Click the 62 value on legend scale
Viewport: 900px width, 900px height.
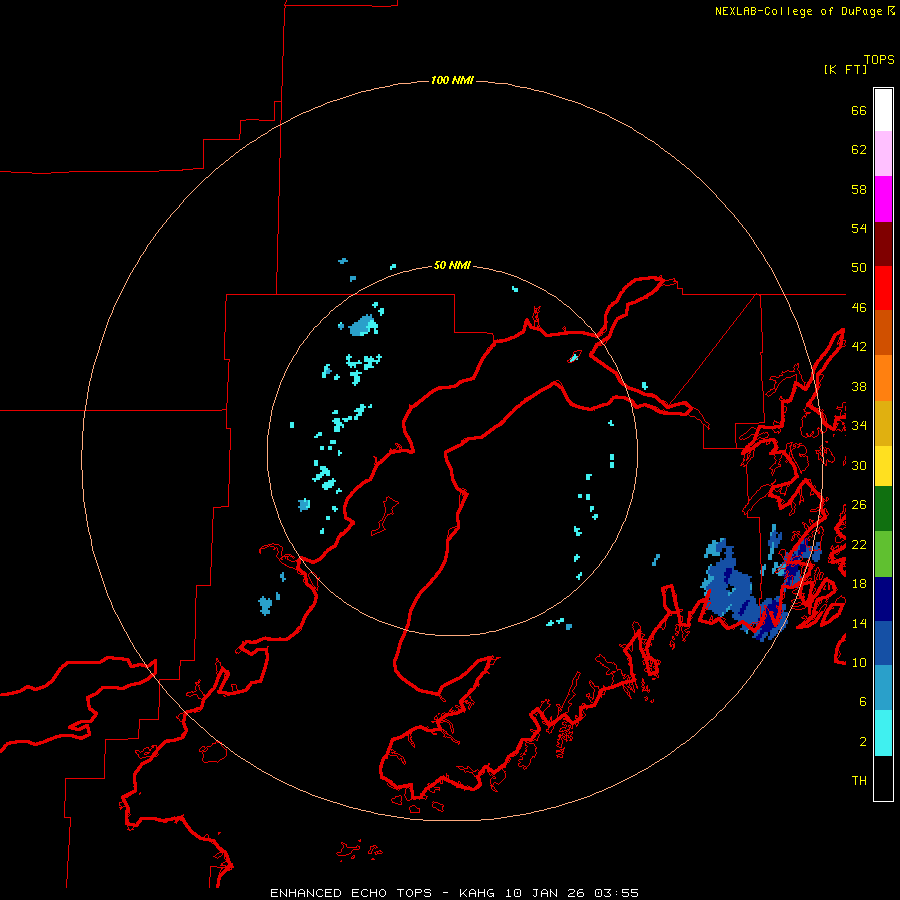pyautogui.click(x=859, y=150)
